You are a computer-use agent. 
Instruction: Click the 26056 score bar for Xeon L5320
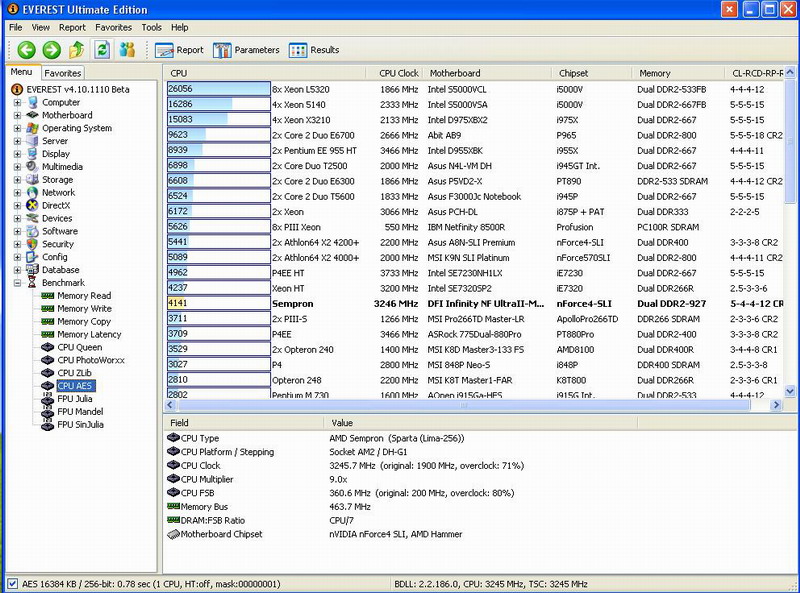(x=218, y=89)
